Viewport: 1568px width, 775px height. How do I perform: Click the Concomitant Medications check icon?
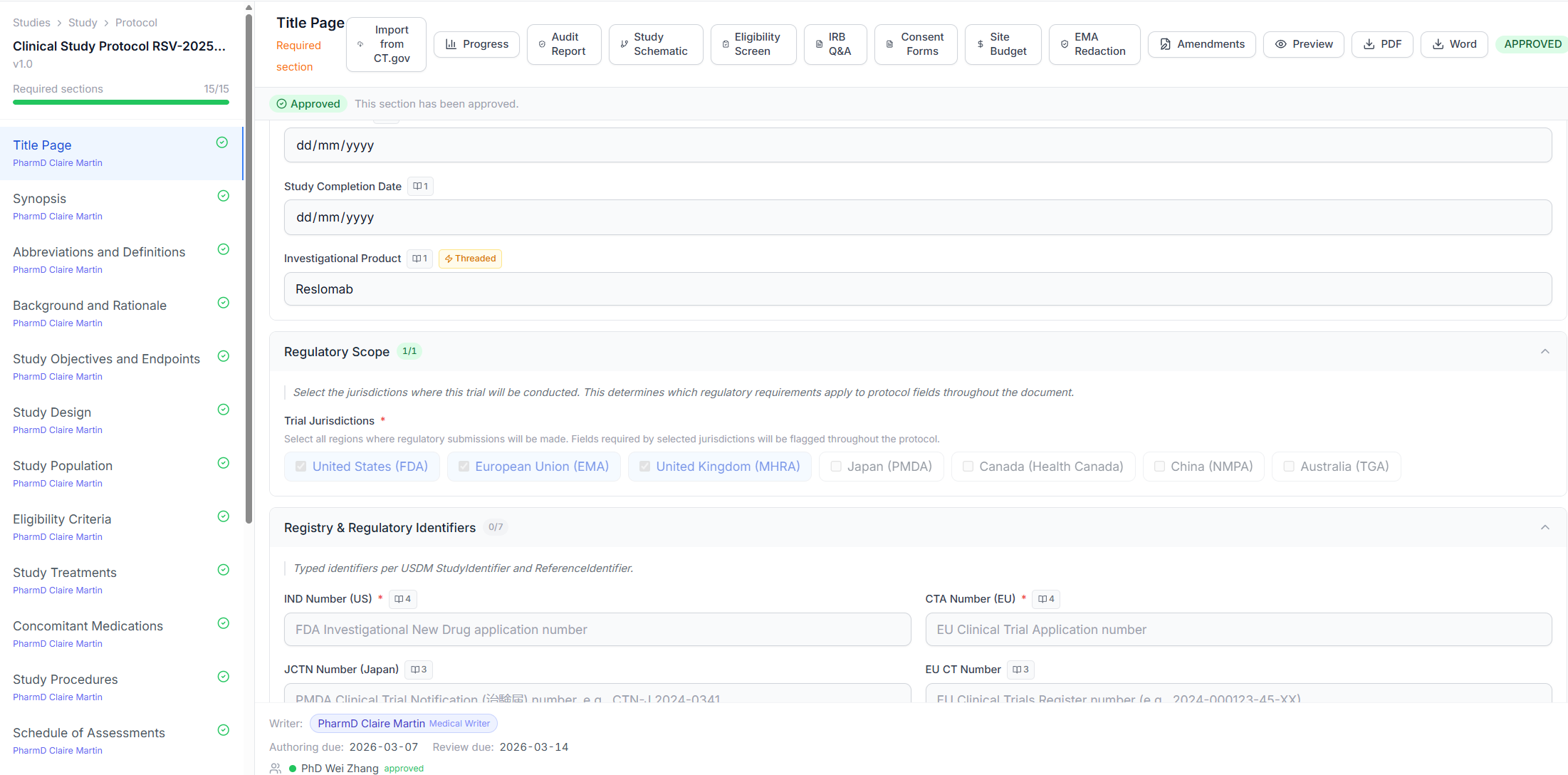(223, 623)
